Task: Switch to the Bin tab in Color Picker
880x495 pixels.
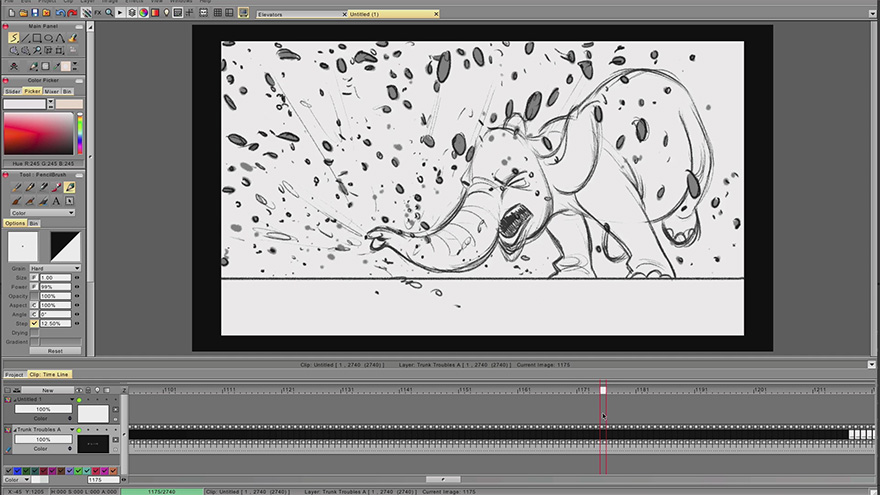Action: click(x=67, y=91)
